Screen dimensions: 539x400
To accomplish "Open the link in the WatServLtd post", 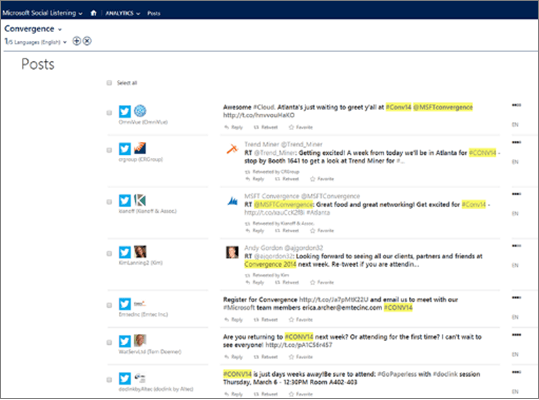I will click(299, 345).
